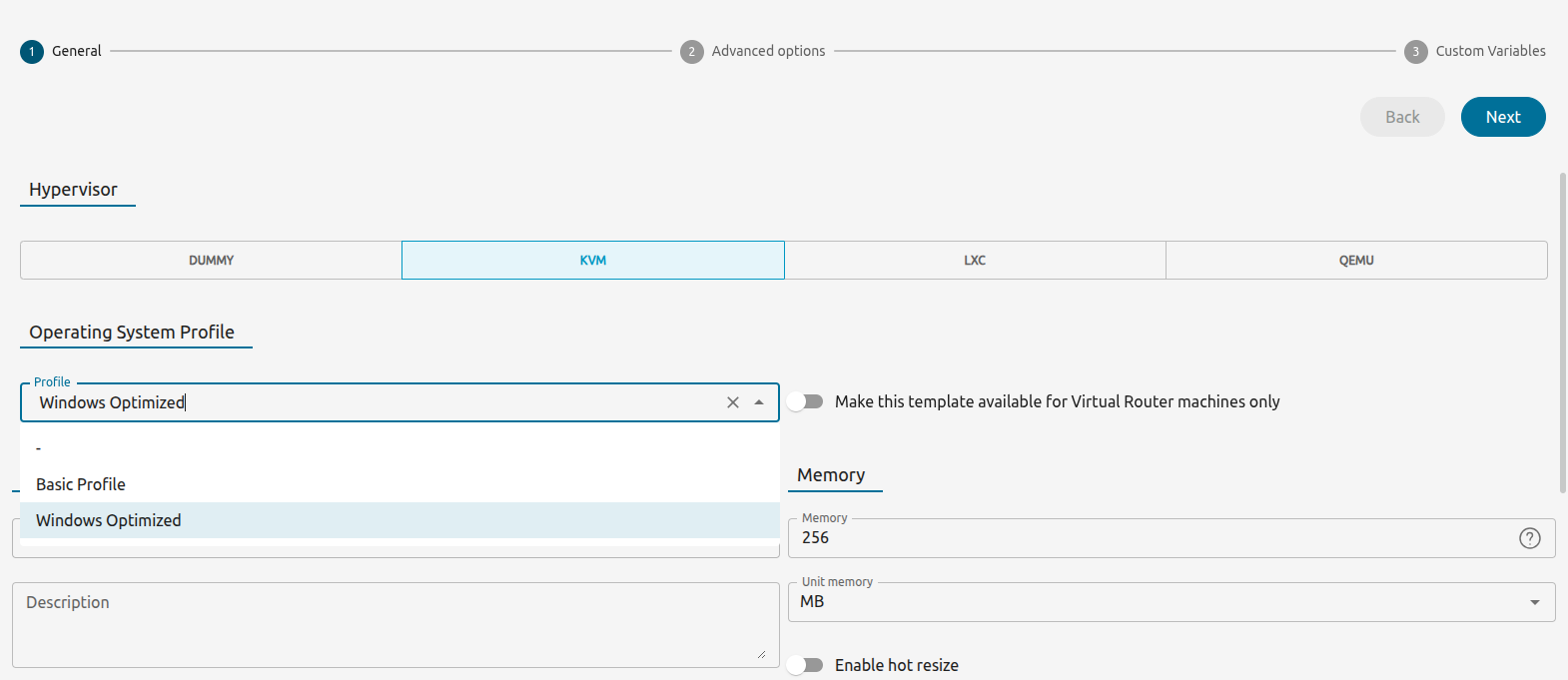Open the Unit memory dropdown

coord(1171,602)
